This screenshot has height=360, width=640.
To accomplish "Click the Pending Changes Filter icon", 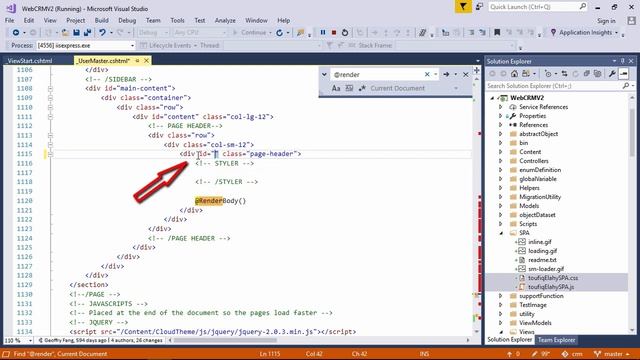I will [x=548, y=74].
